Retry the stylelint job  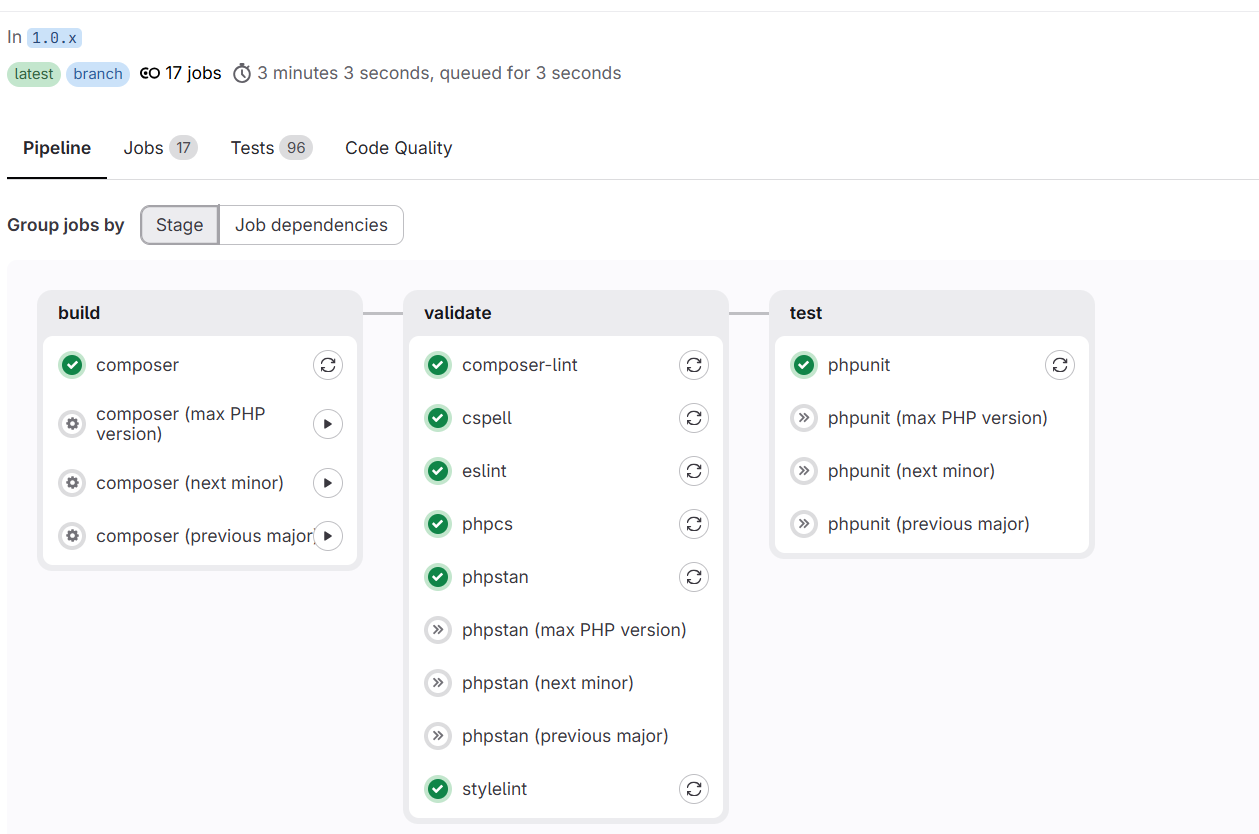click(x=694, y=789)
